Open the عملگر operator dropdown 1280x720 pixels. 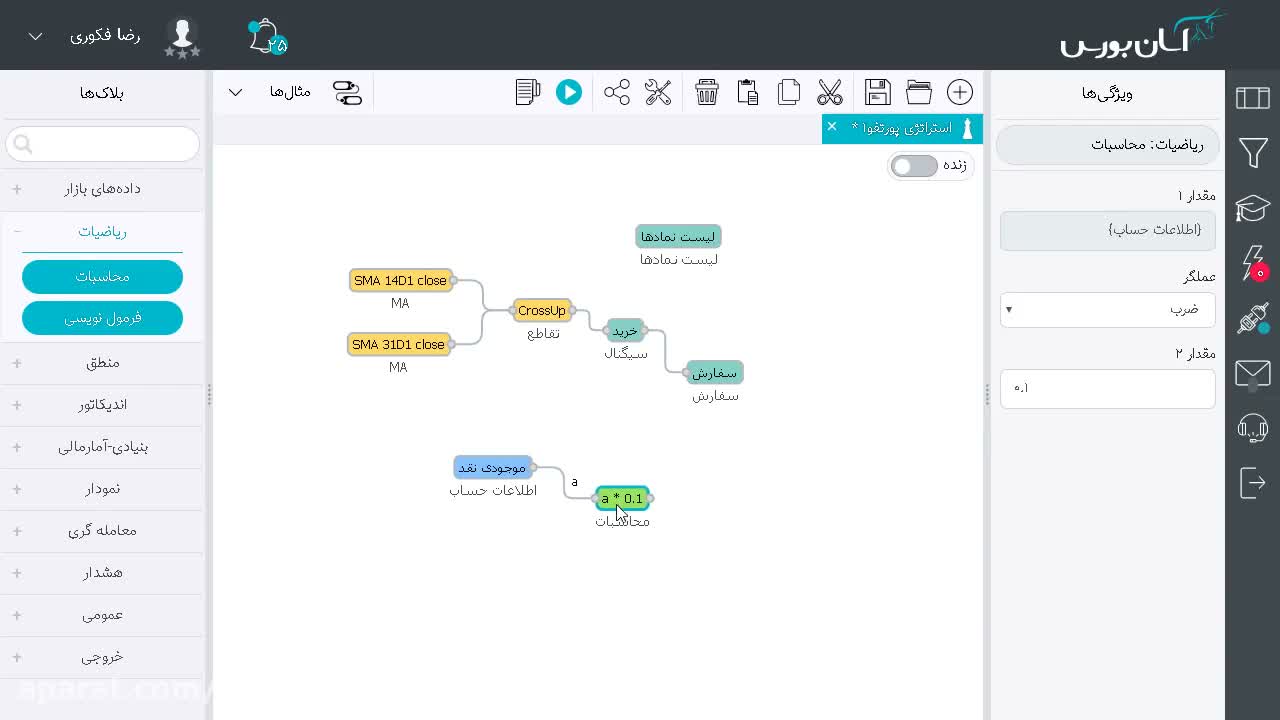tap(1108, 309)
